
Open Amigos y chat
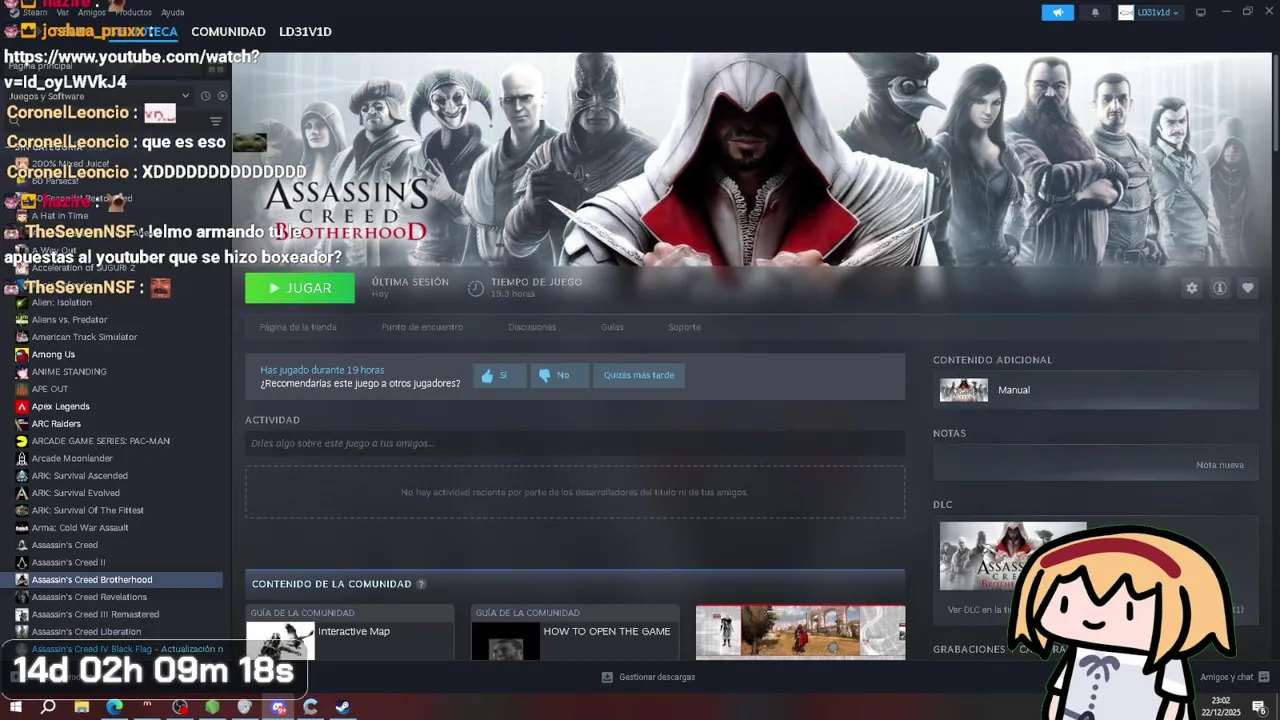click(x=1234, y=677)
